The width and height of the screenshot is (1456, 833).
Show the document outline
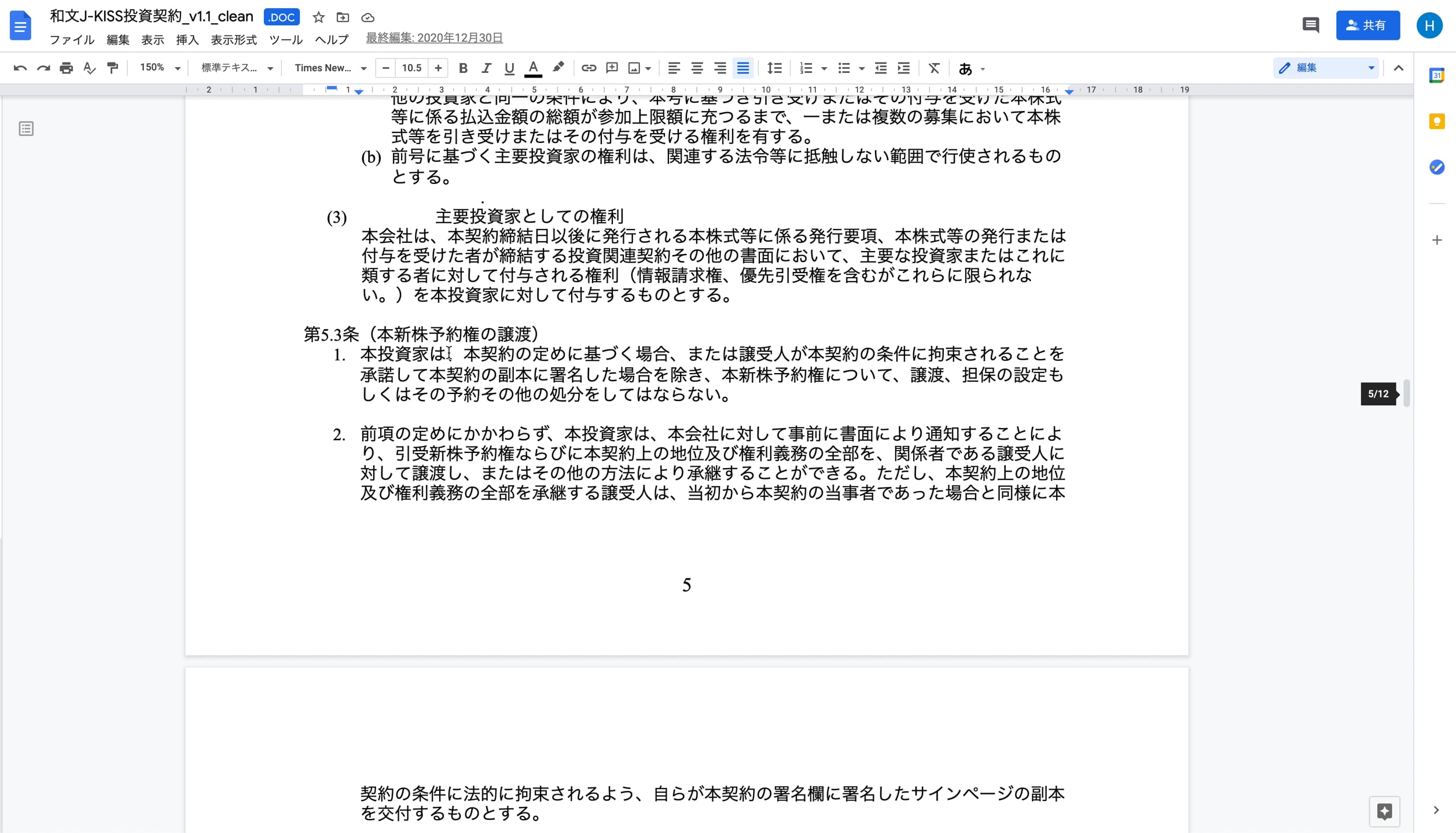(26, 128)
